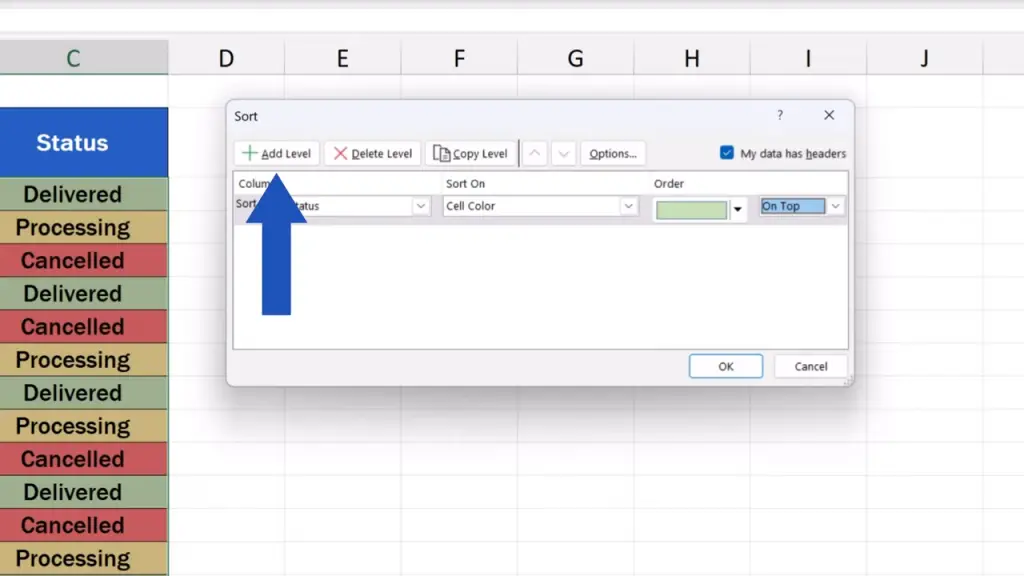Confirm the sort with OK
Screen dimensions: 1024x576
point(726,366)
